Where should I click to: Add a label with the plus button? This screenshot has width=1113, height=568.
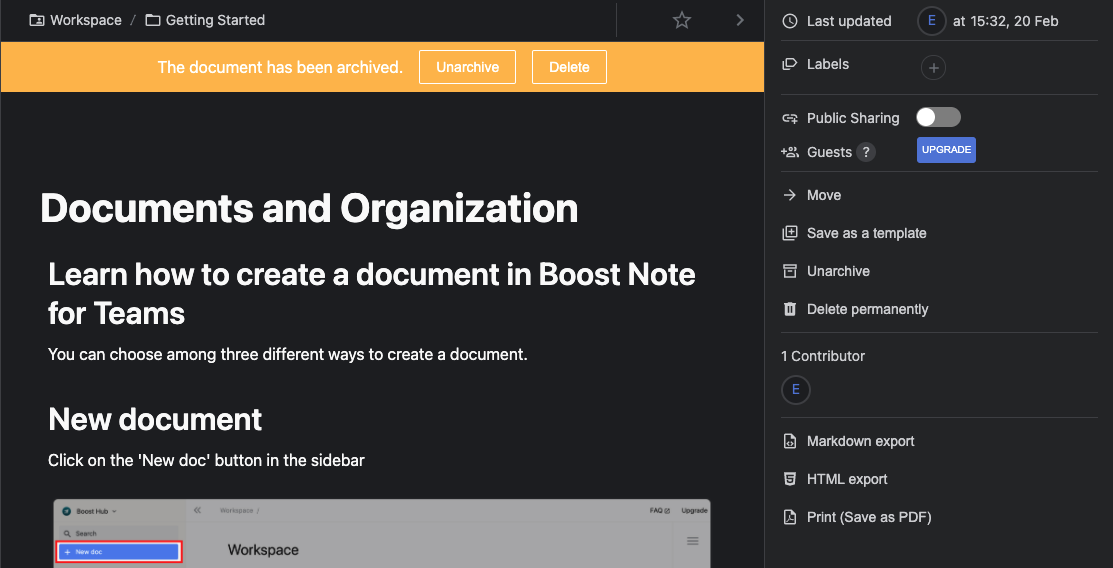point(933,67)
